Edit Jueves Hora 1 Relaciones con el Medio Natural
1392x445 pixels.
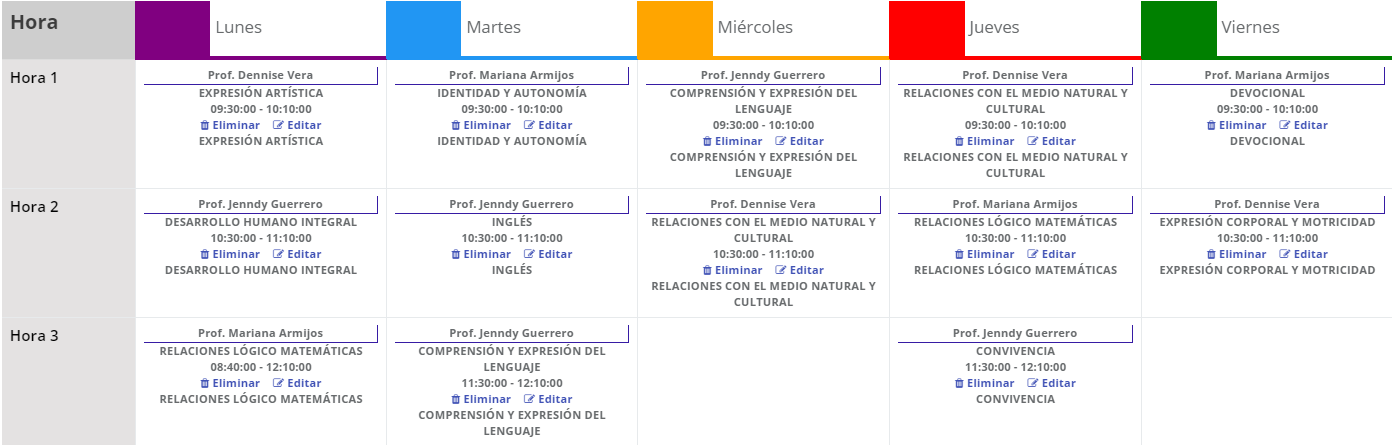pos(1052,141)
